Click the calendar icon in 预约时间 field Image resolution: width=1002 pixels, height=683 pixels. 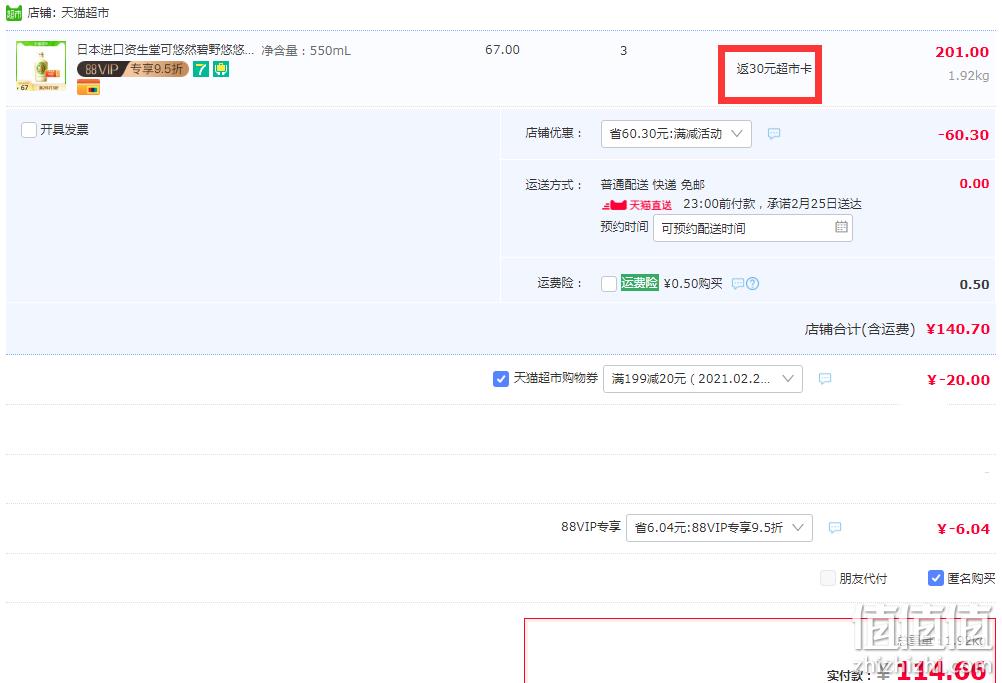841,227
